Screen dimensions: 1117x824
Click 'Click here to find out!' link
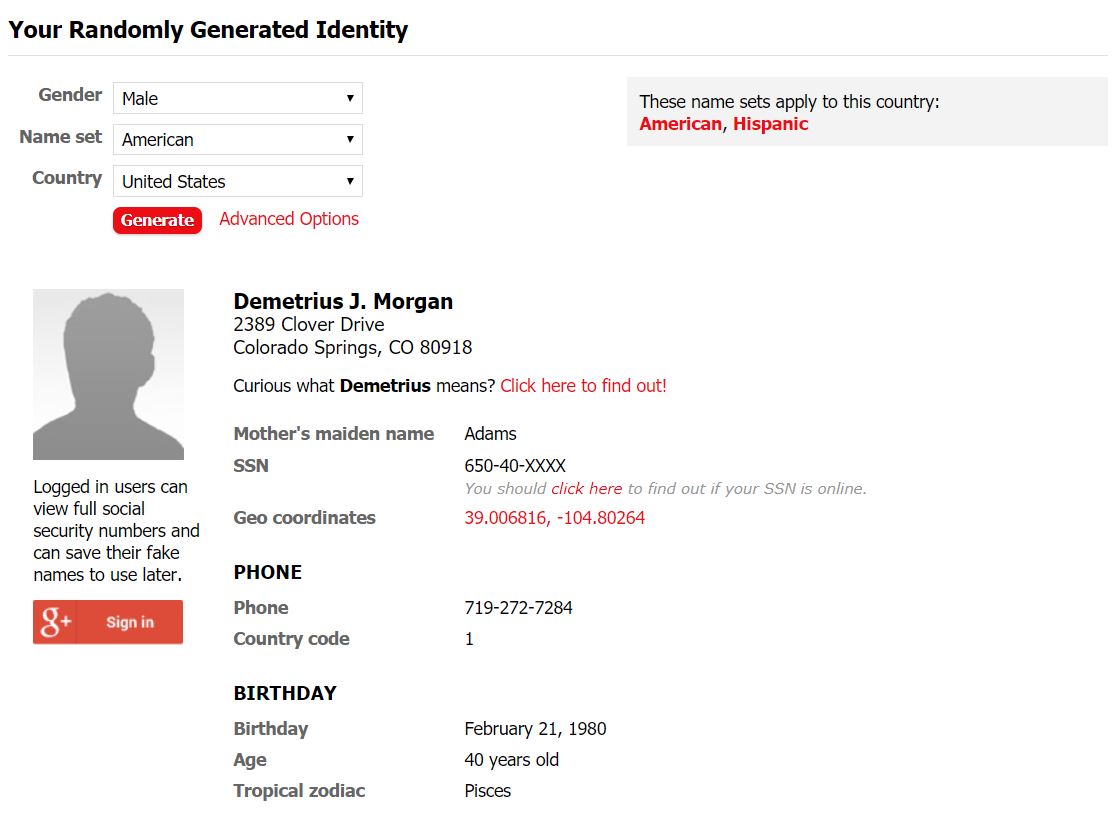[x=583, y=386]
